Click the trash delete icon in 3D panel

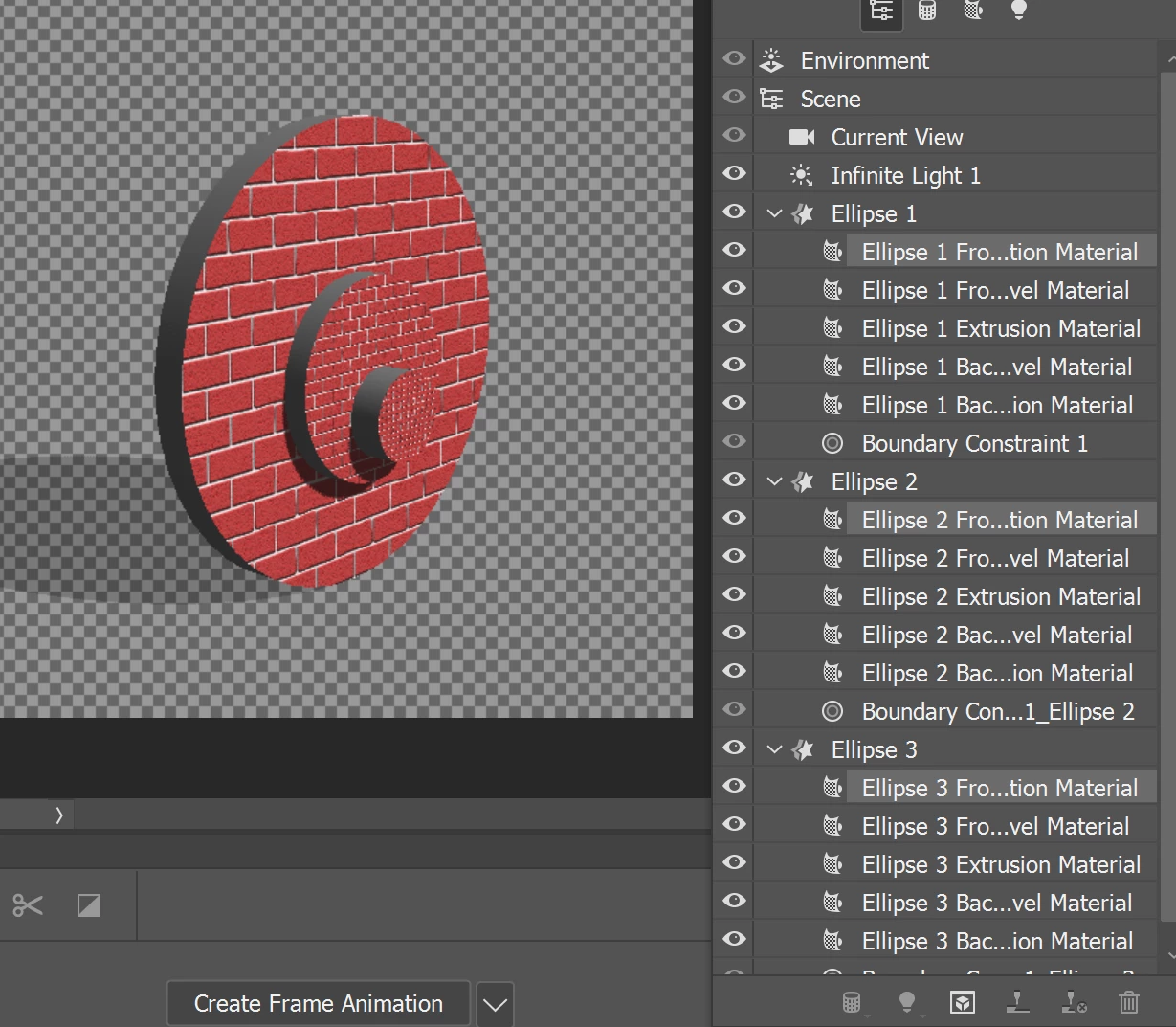(1129, 1002)
